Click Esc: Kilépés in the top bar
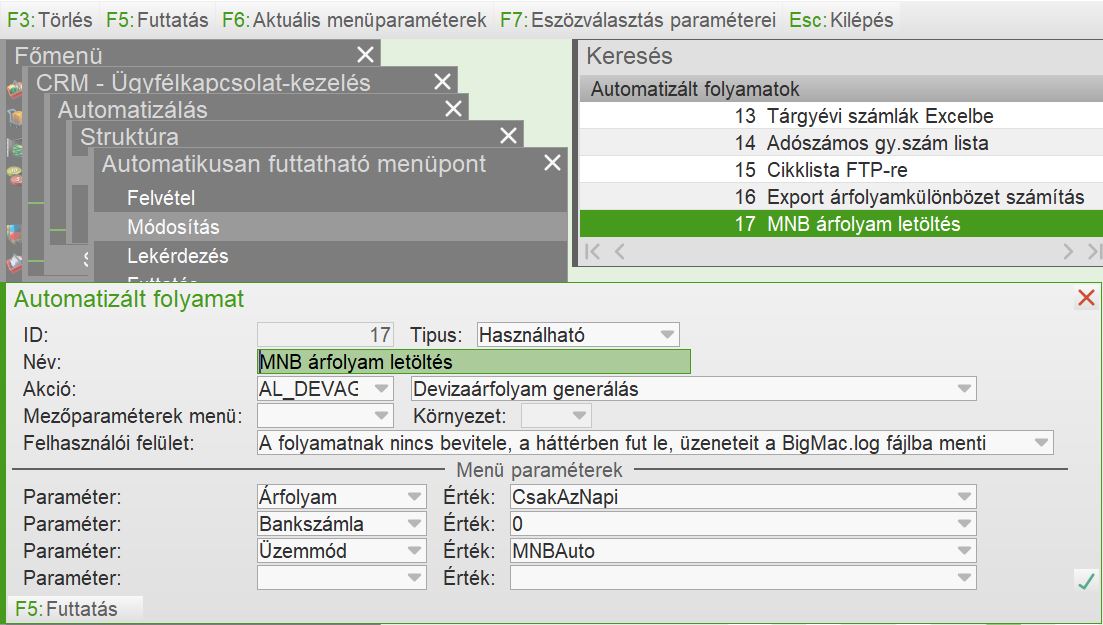The image size is (1103, 625). click(x=841, y=20)
